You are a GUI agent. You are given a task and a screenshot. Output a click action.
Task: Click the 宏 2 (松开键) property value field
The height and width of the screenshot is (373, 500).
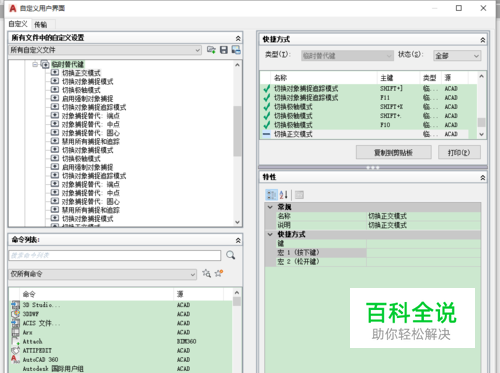(x=423, y=262)
